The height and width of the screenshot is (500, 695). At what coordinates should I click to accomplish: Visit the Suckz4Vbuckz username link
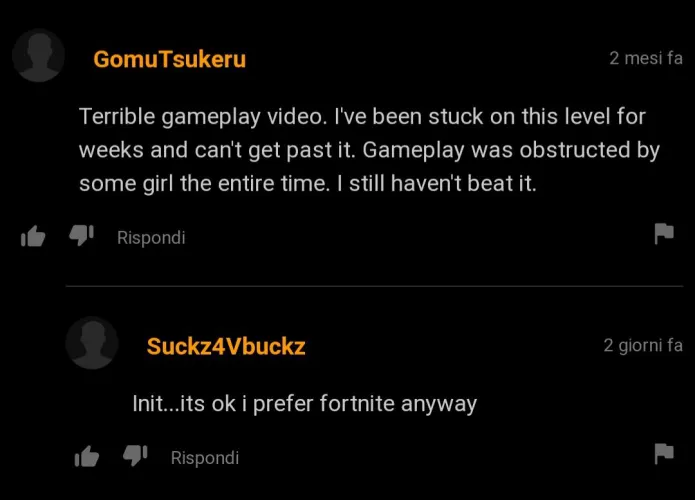pos(226,347)
